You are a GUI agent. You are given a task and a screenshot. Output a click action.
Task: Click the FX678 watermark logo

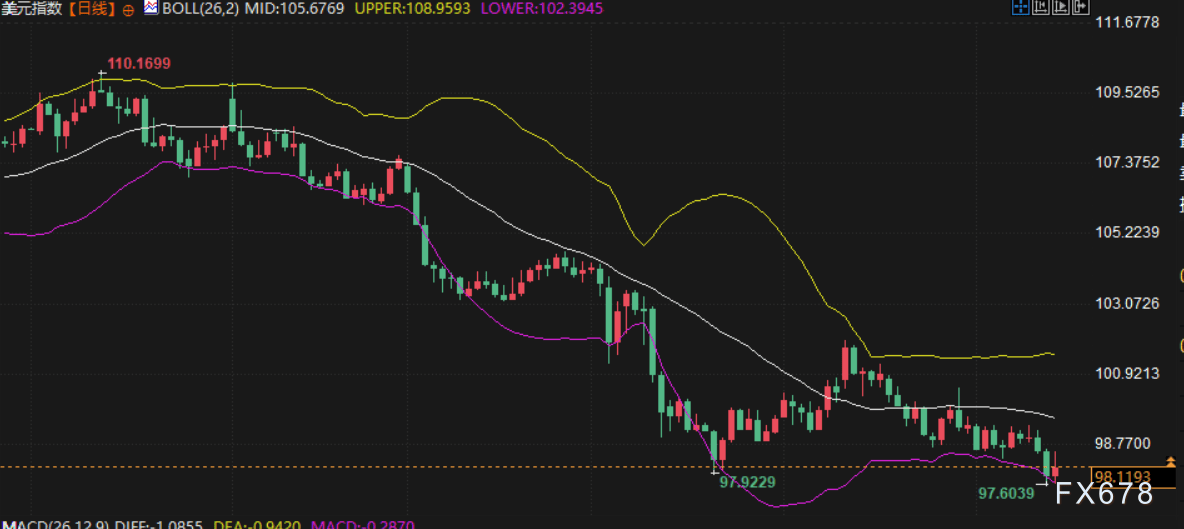click(1104, 494)
